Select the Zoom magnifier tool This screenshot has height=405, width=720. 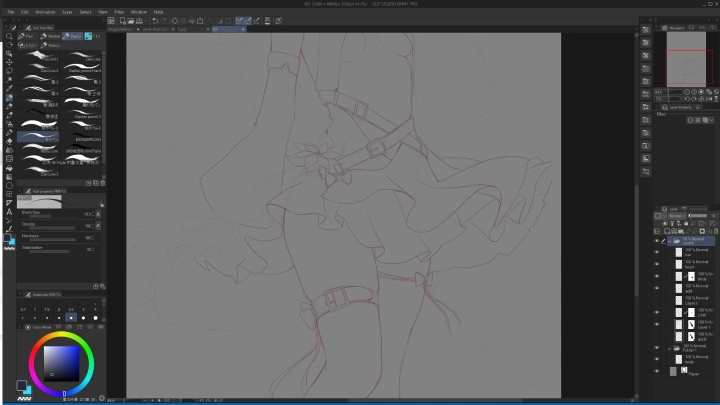point(9,36)
